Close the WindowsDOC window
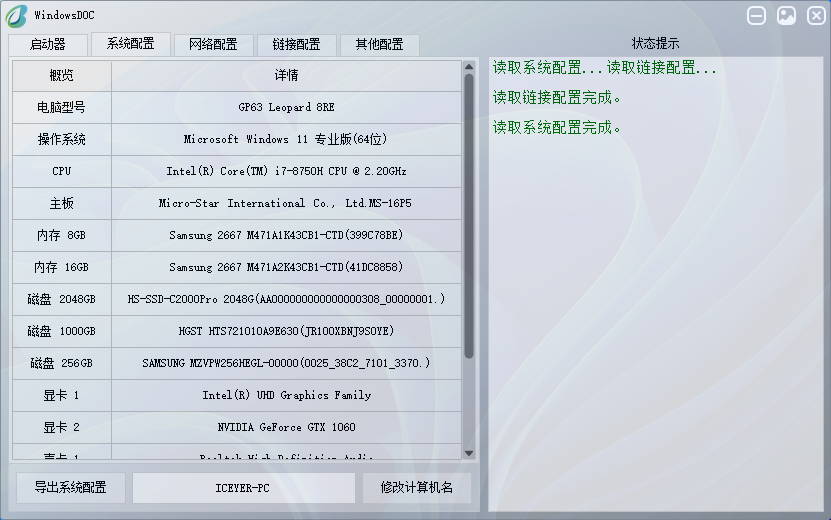 pos(816,15)
